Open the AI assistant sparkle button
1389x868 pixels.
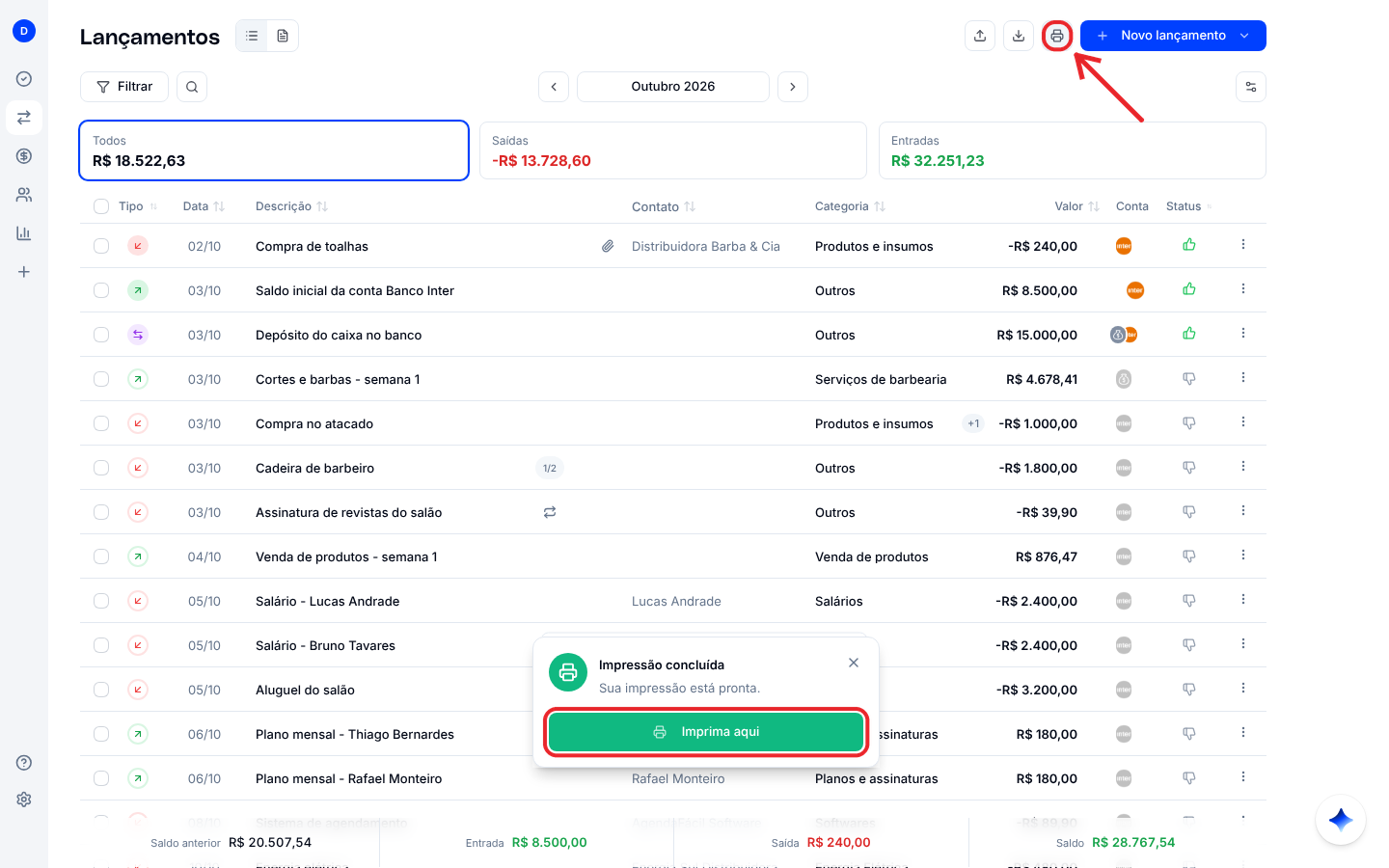[1341, 820]
